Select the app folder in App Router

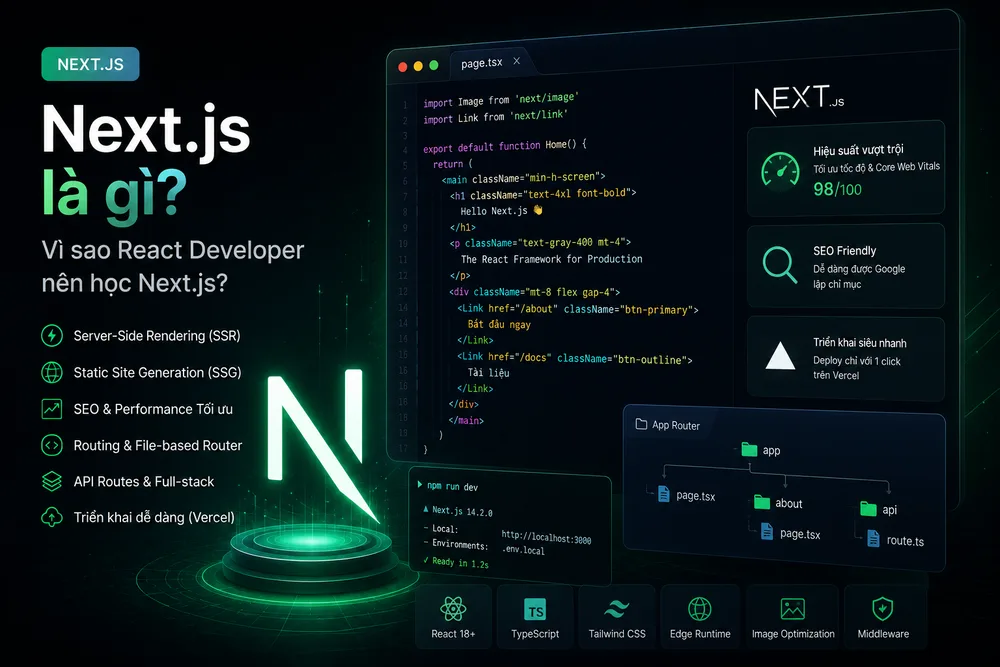point(760,450)
